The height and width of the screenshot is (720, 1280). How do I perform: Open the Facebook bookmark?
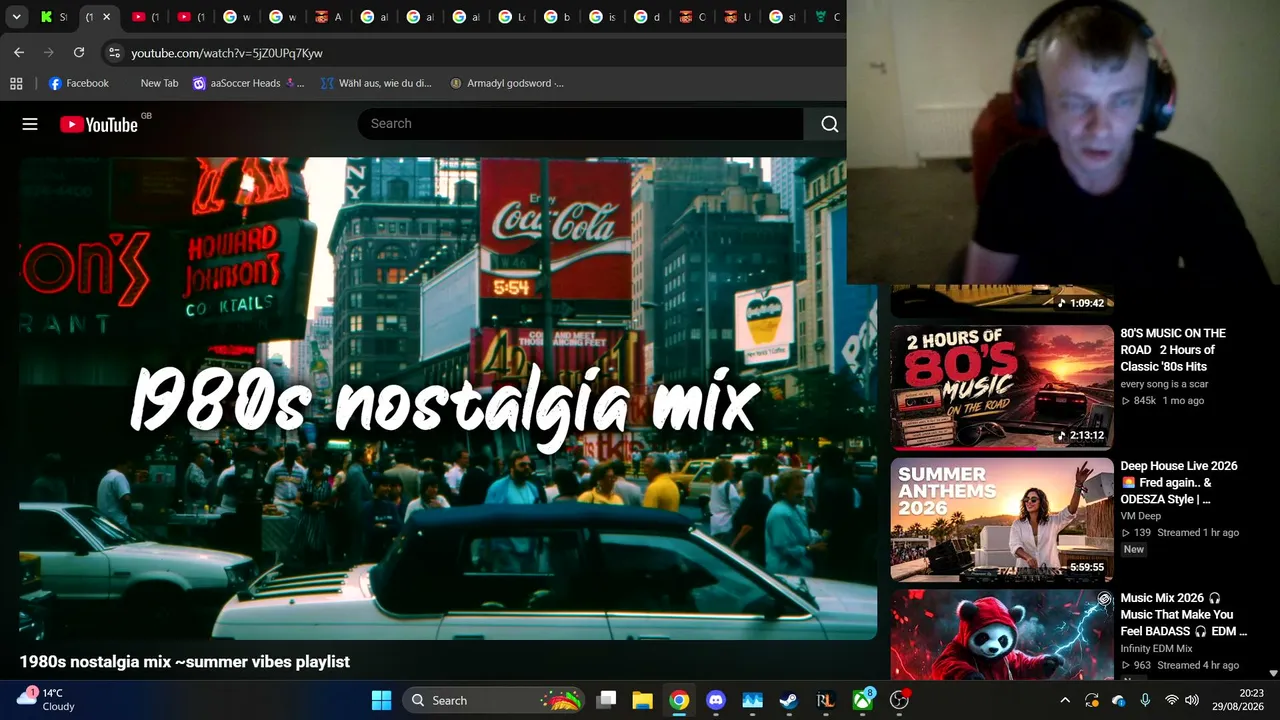(x=79, y=83)
